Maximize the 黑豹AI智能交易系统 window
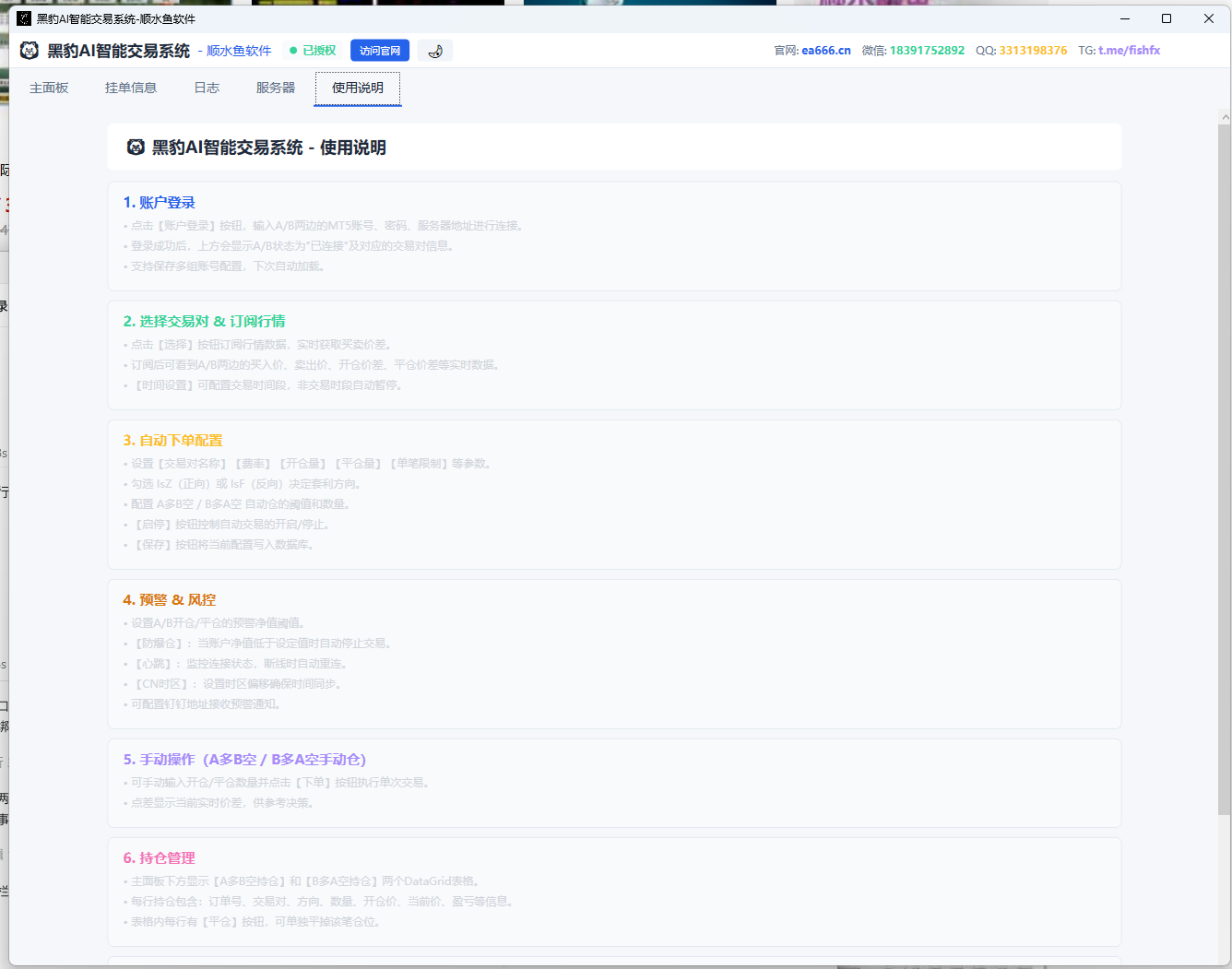Screen dimensions: 1232x969 (1167, 18)
